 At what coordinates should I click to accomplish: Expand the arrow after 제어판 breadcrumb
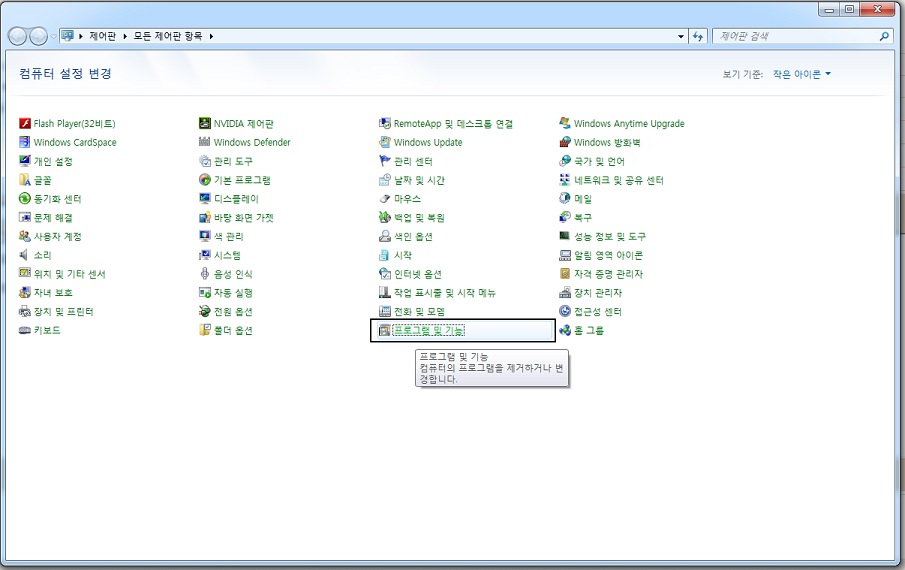pyautogui.click(x=125, y=36)
